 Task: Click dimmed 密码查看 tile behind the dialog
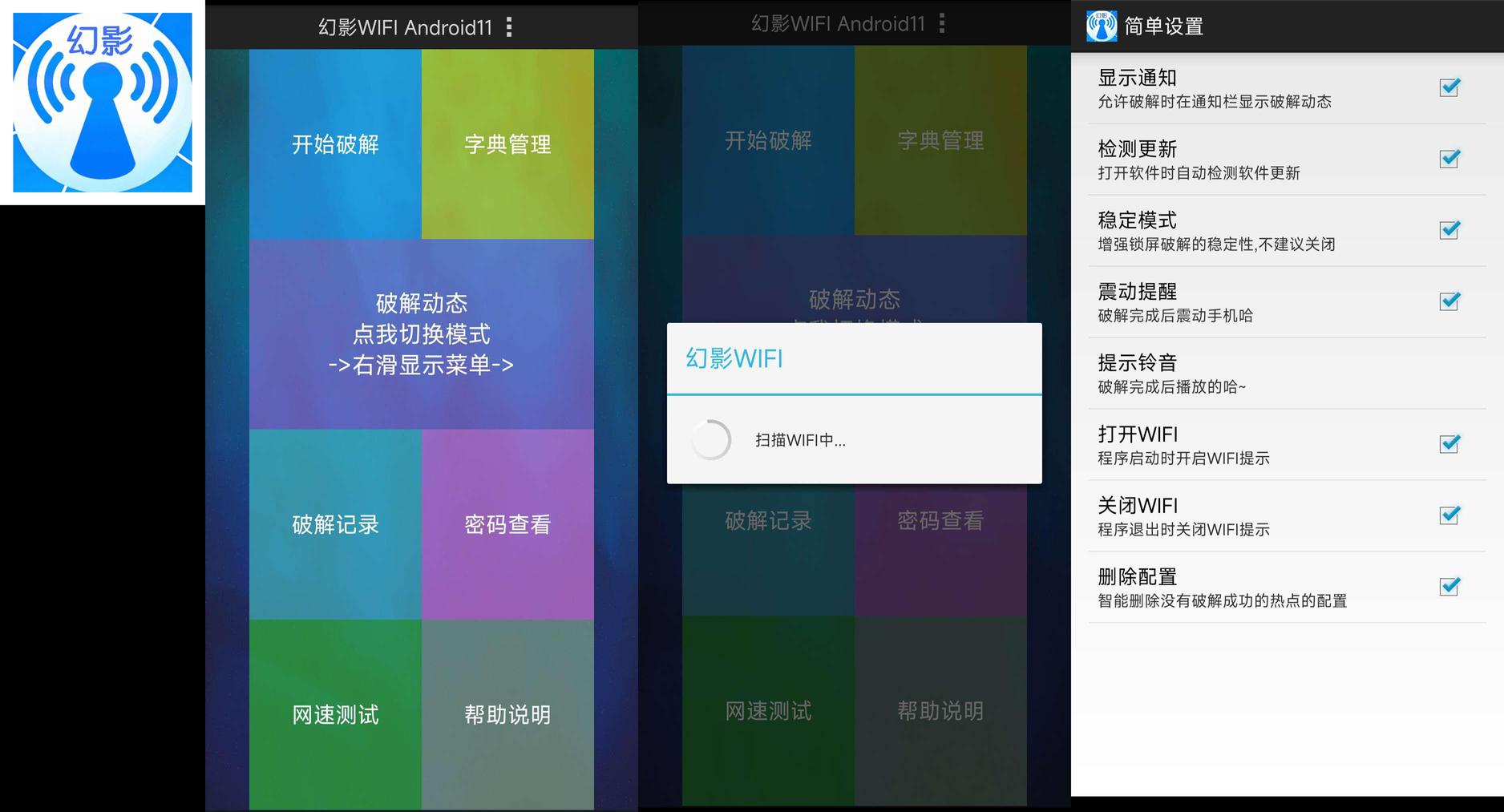click(940, 550)
